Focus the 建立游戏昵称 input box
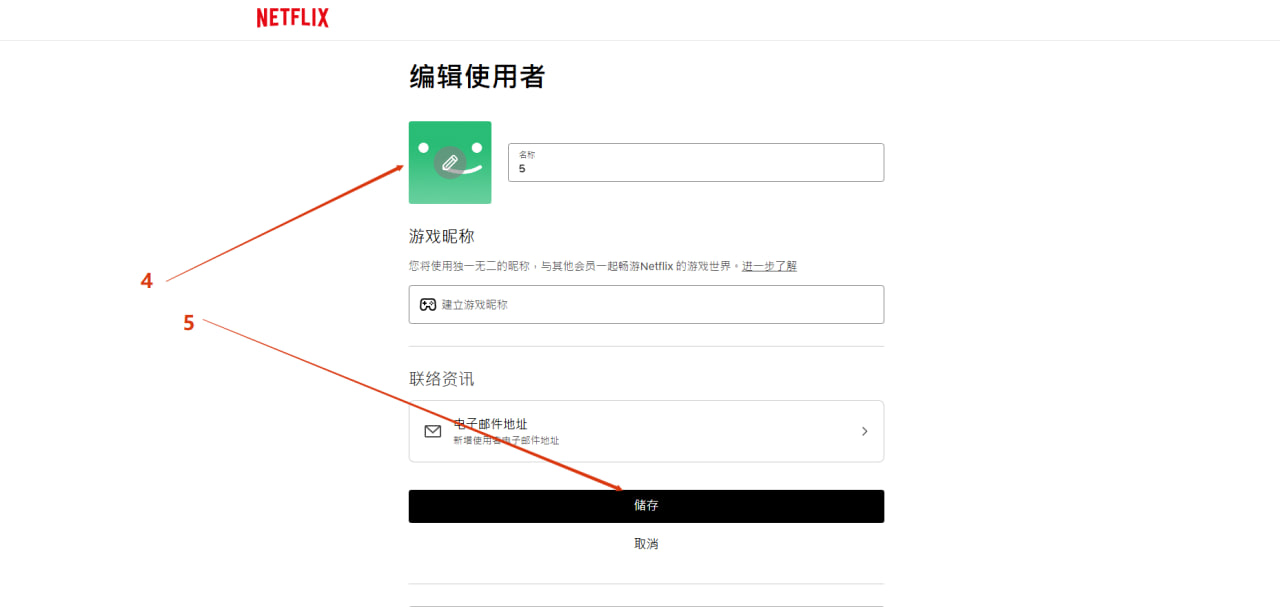Screen dimensions: 1280x607 (660, 304)
